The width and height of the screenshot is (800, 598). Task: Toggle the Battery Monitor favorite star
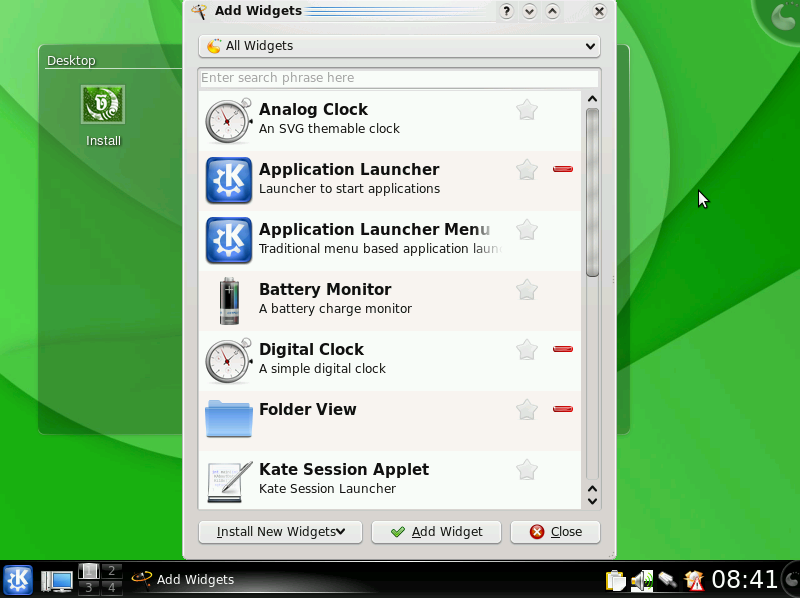527,290
